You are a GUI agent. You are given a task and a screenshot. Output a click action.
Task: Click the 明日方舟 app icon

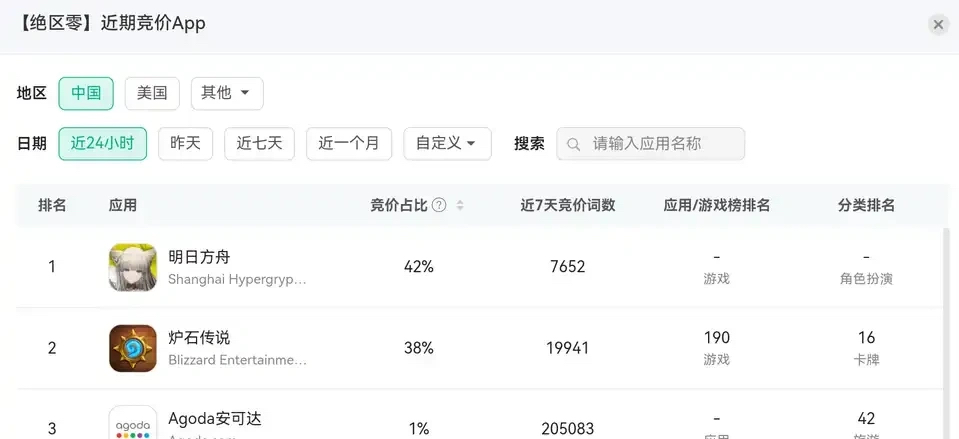(x=133, y=267)
